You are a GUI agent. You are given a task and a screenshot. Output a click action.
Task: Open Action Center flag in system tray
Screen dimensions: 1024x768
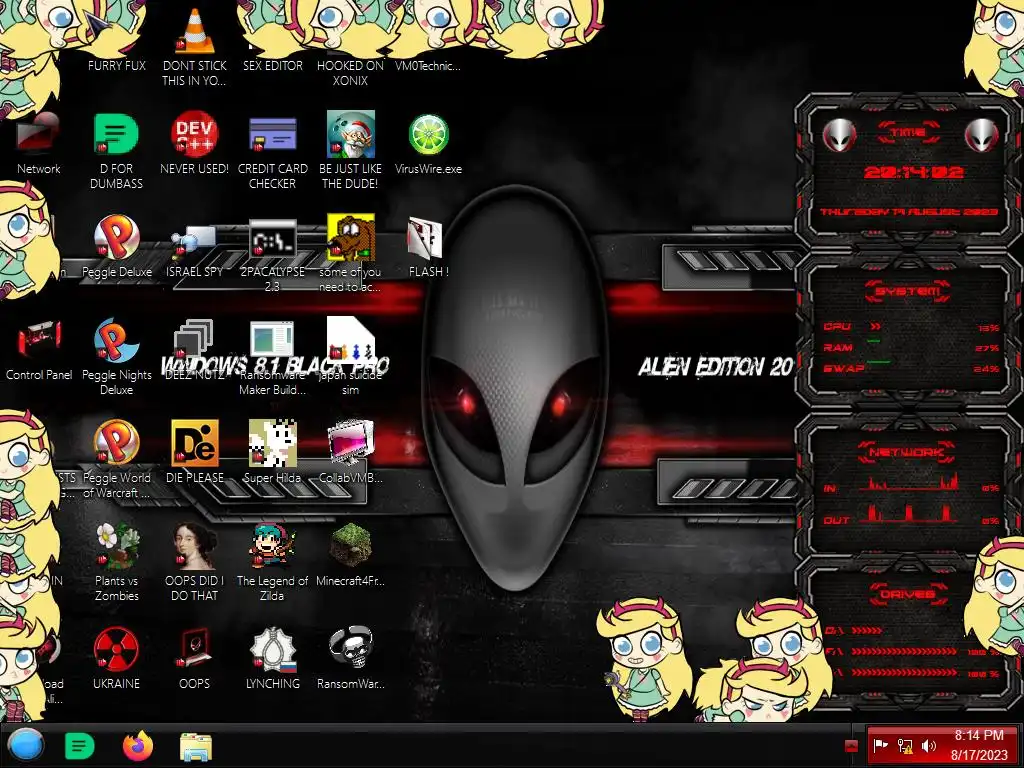(880, 746)
